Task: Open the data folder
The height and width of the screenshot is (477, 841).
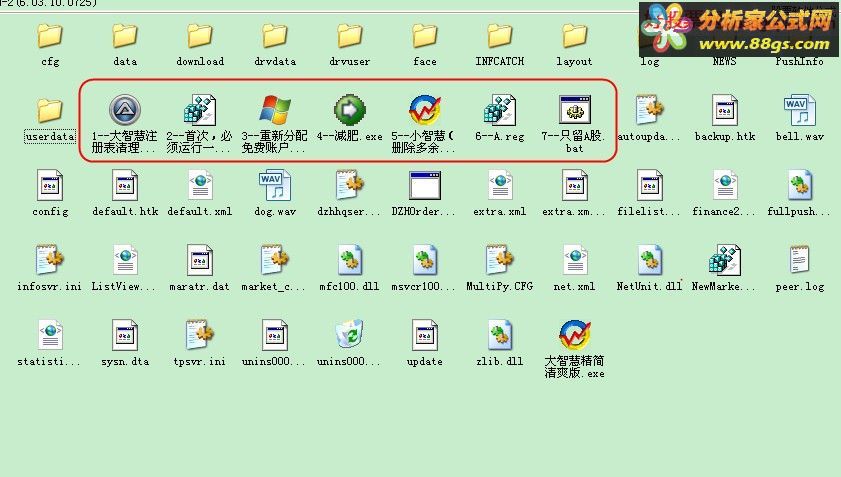Action: click(125, 36)
